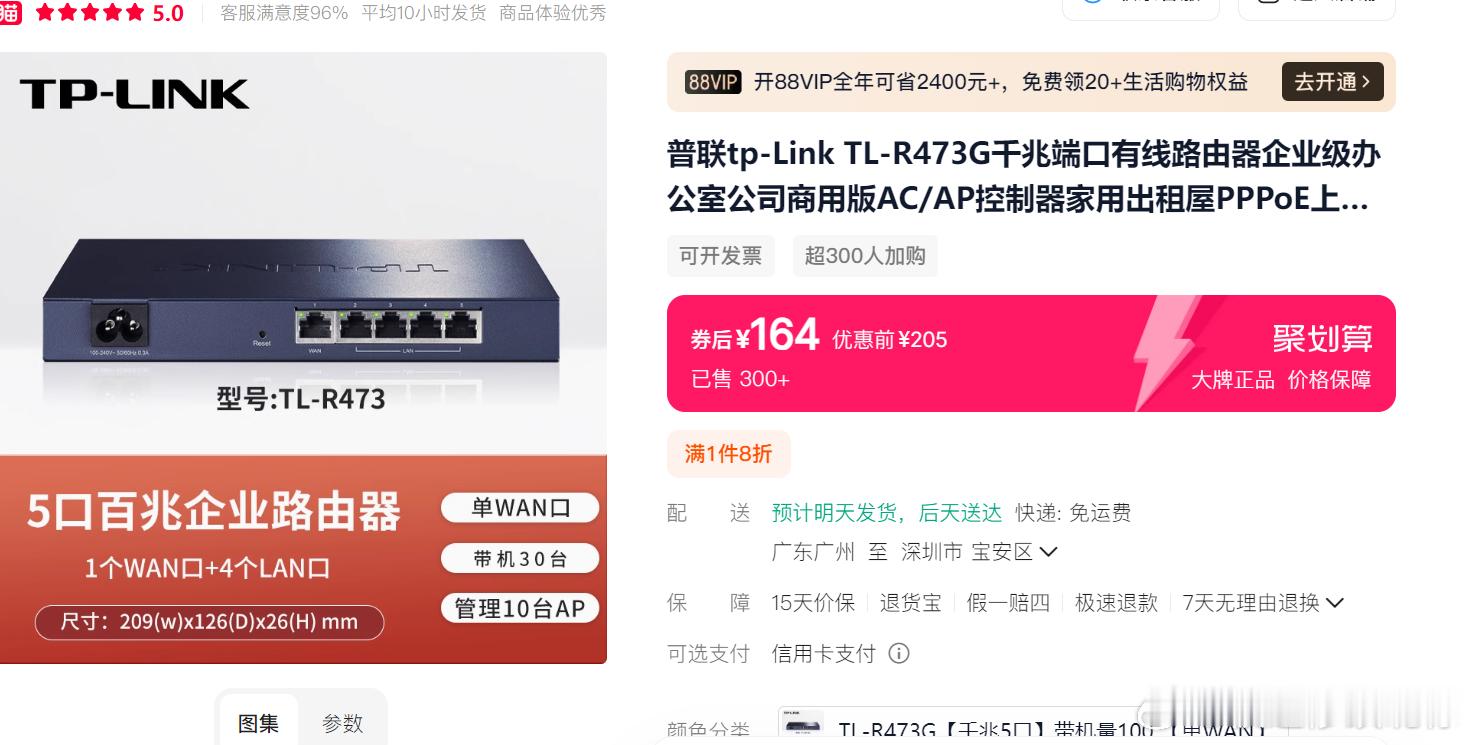Click the main router product image

click(x=303, y=357)
